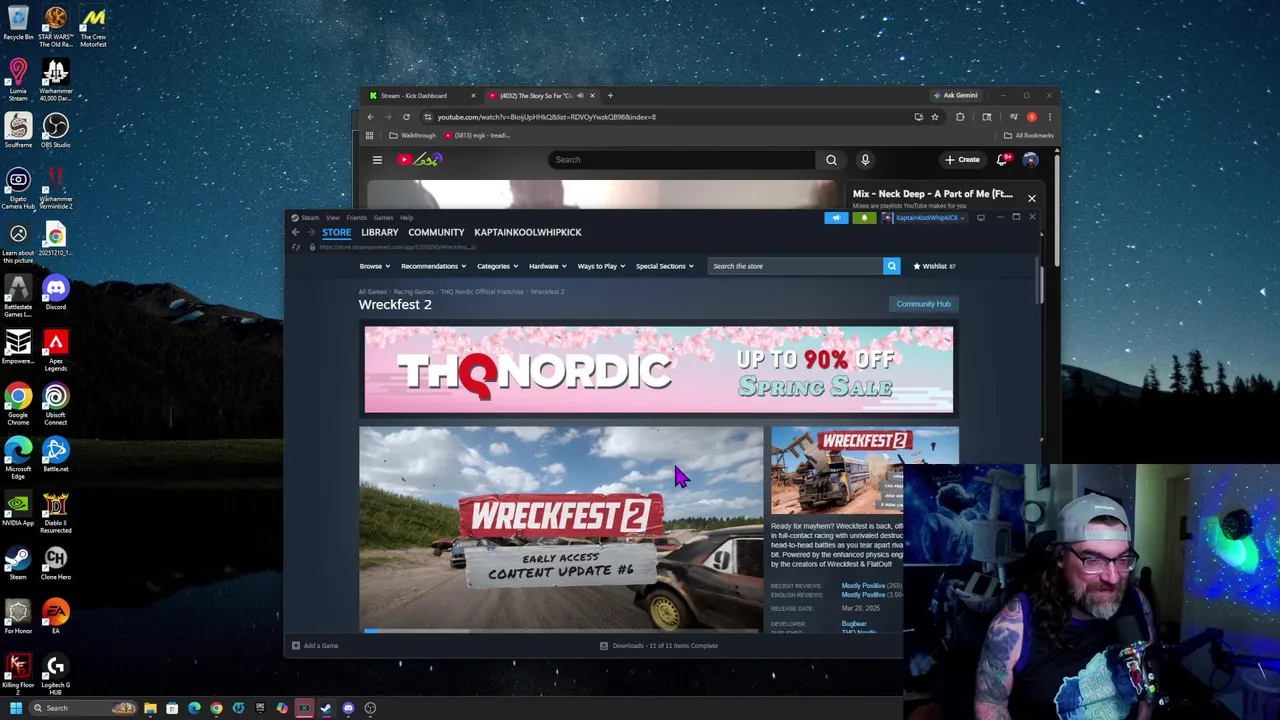Bookmark page with Chrome star icon
The image size is (1280, 720).
click(x=935, y=117)
